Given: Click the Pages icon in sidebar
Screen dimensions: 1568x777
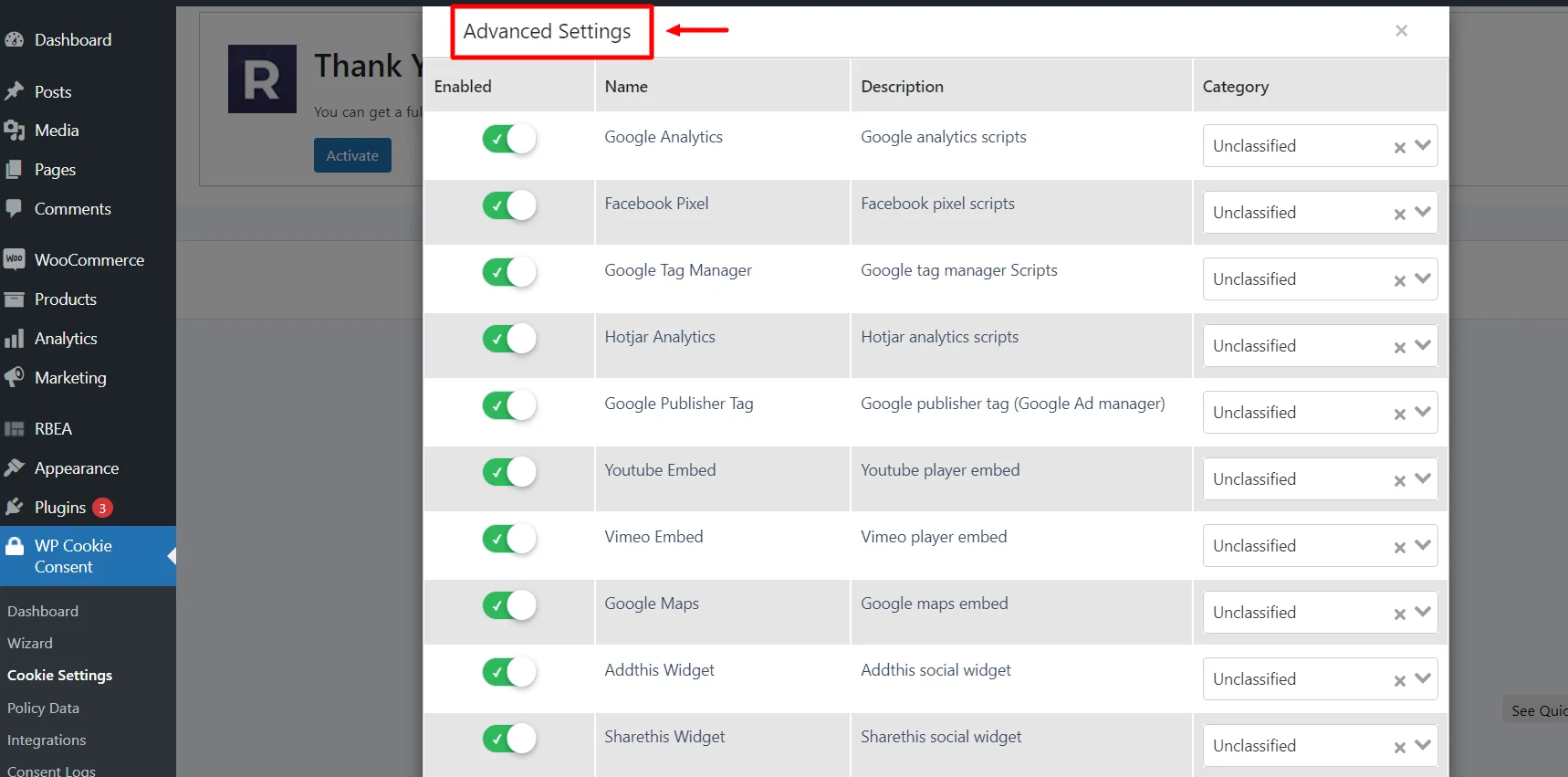Looking at the screenshot, I should click(x=14, y=170).
